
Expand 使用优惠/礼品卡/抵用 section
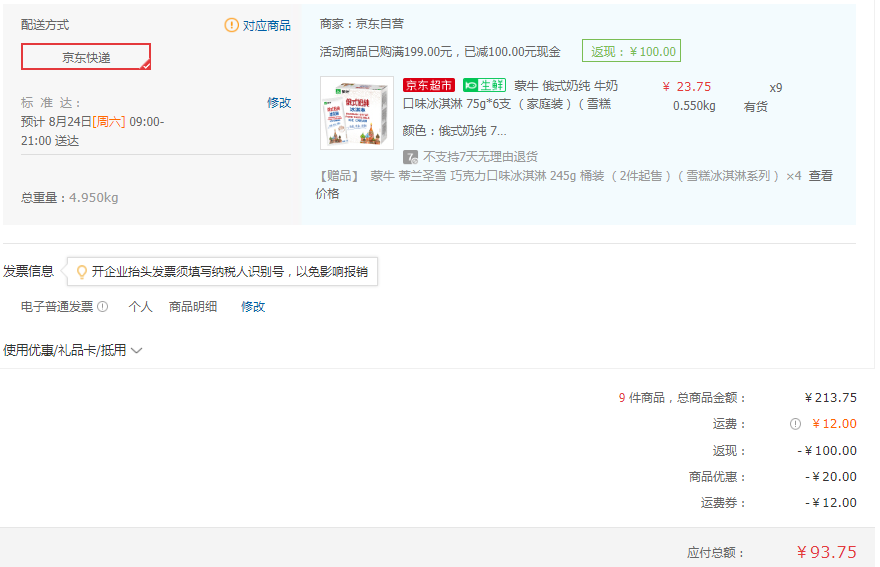tap(73, 350)
